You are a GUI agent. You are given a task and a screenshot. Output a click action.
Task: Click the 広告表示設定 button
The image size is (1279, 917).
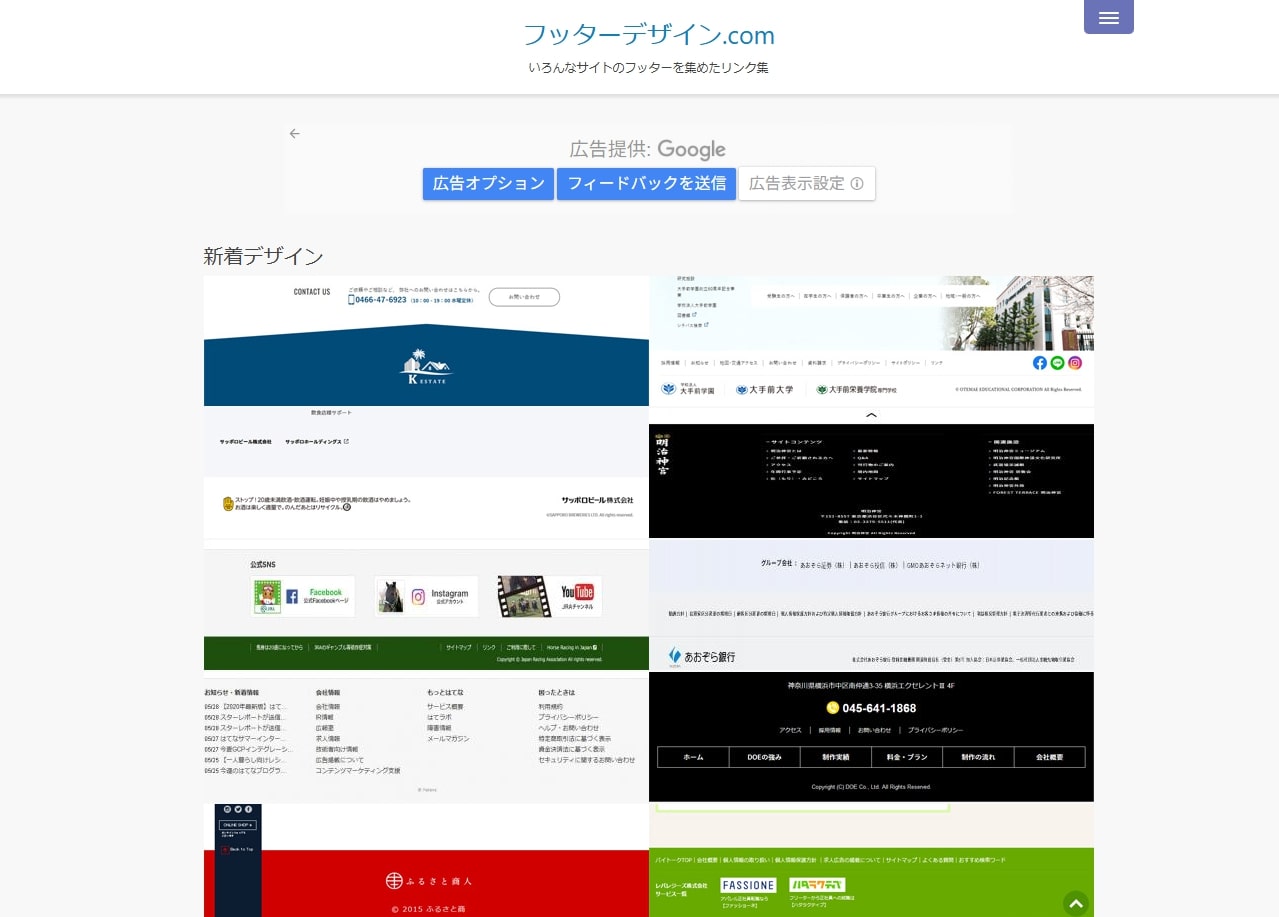point(807,183)
